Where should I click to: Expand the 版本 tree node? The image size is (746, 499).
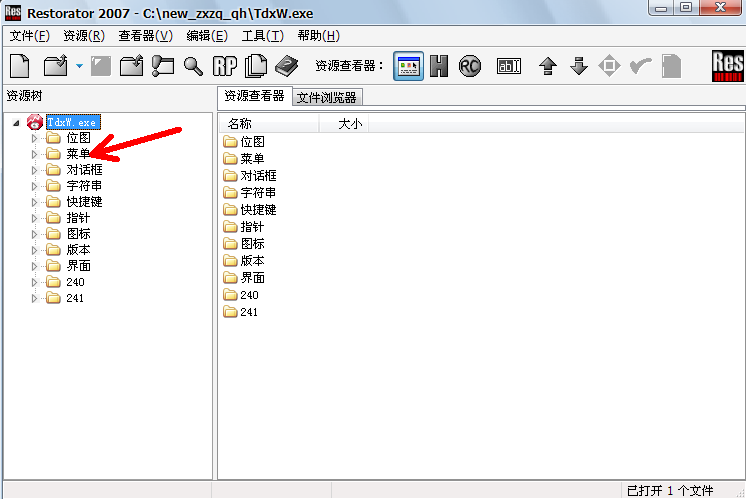point(34,250)
